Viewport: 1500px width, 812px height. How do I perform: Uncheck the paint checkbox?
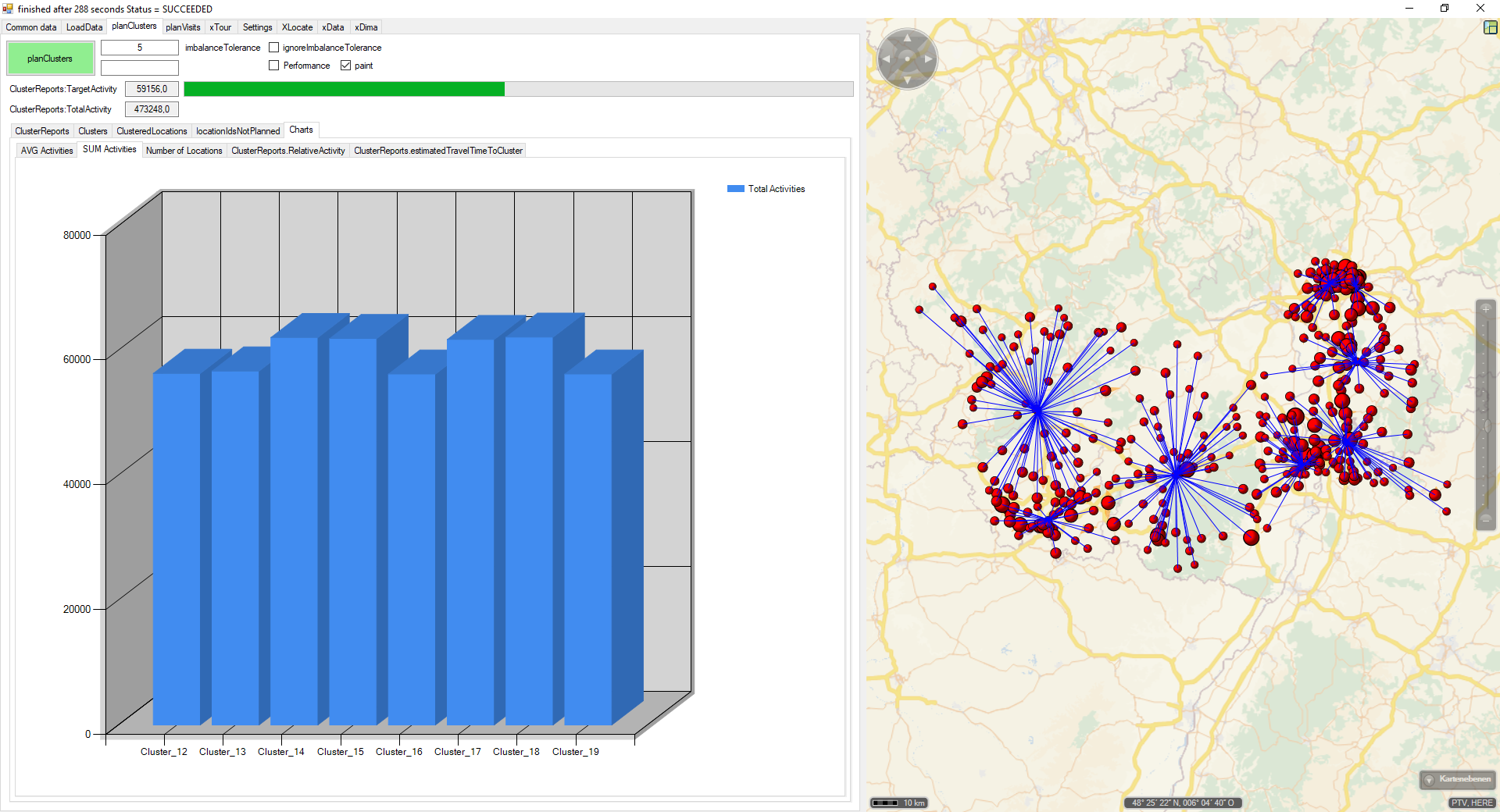[346, 66]
